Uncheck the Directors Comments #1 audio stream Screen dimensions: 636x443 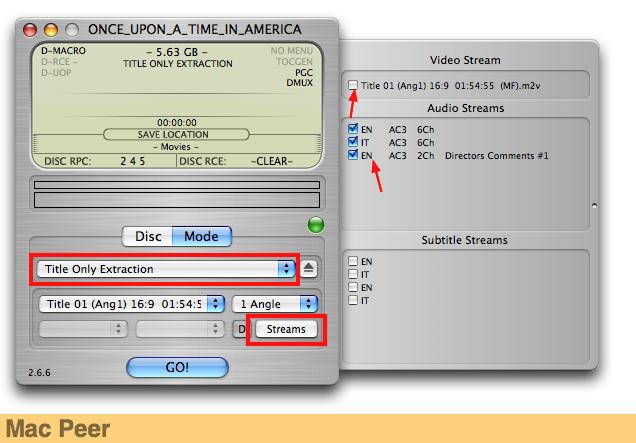353,155
